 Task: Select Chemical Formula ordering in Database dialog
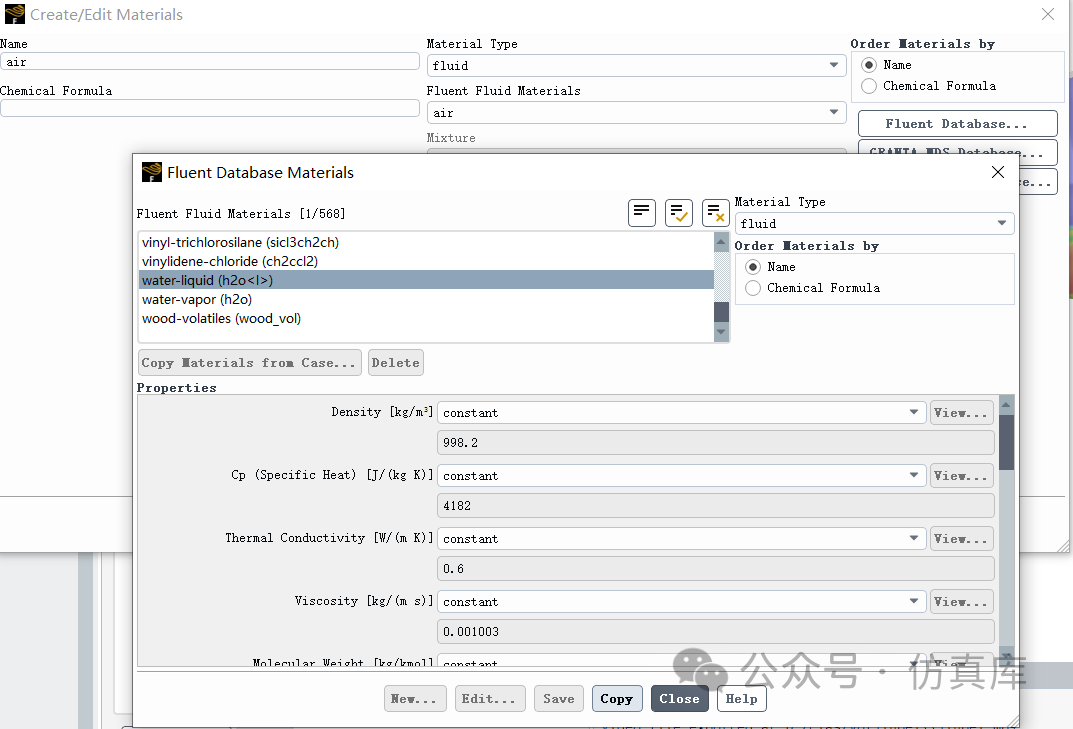pyautogui.click(x=753, y=288)
